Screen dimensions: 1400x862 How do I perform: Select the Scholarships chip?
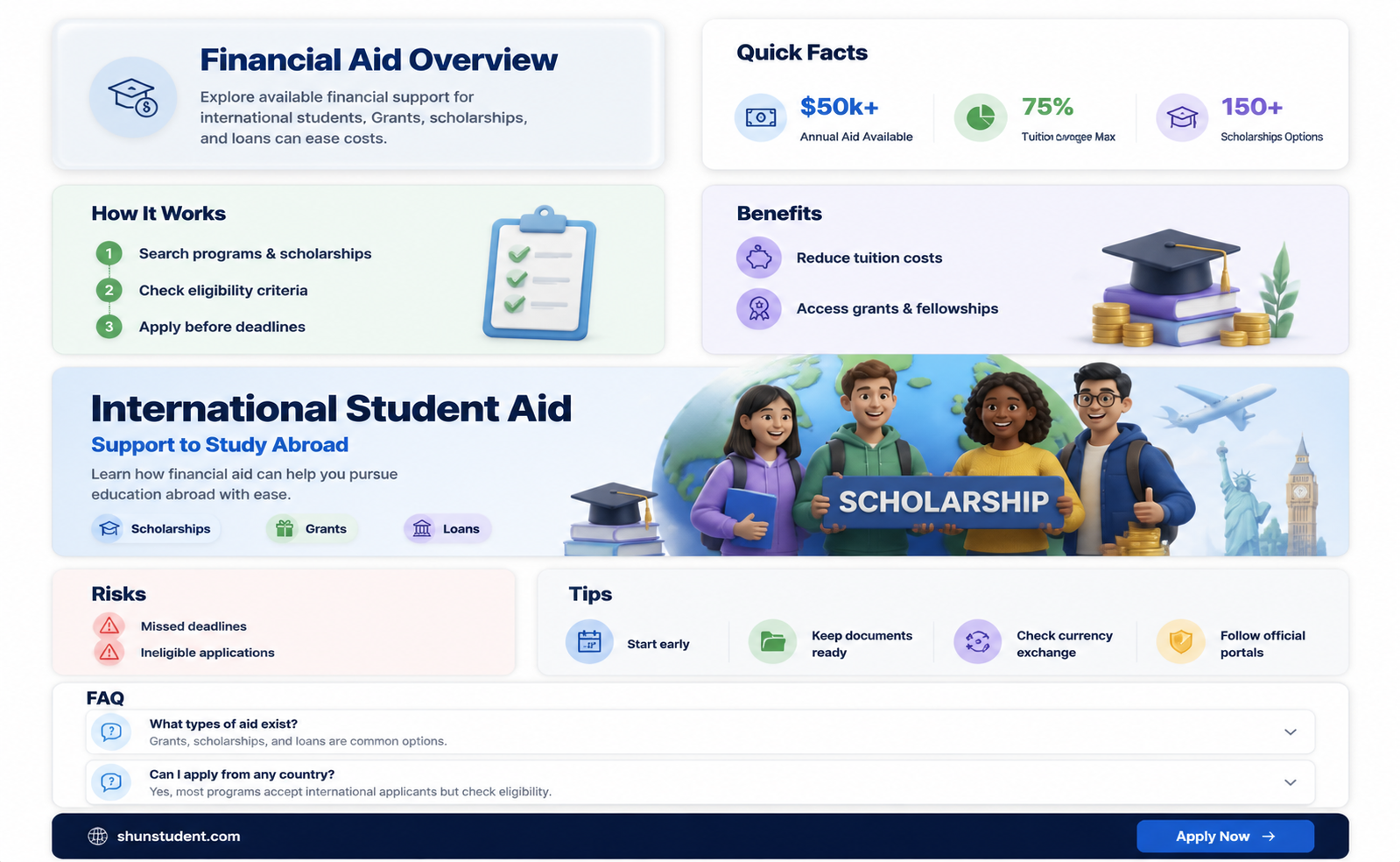154,529
